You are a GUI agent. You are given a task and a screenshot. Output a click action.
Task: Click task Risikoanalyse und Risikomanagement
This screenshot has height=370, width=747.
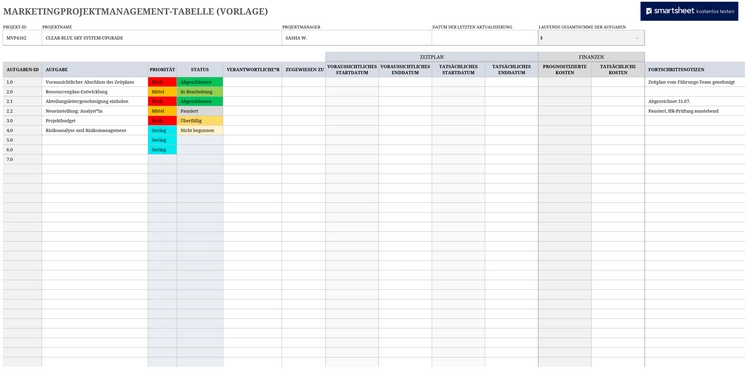[95, 130]
